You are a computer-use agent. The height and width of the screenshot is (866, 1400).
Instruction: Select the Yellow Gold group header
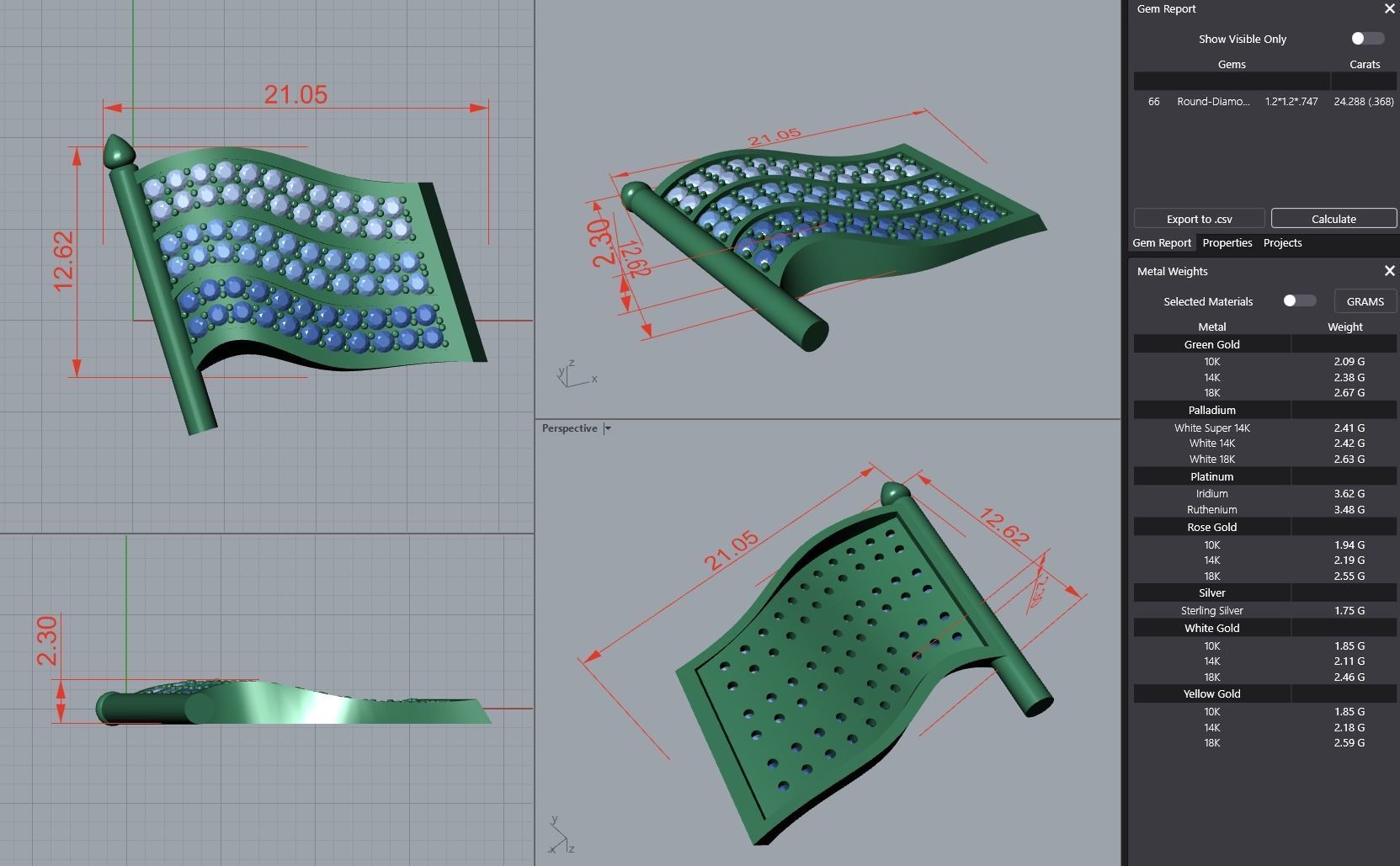(1211, 693)
